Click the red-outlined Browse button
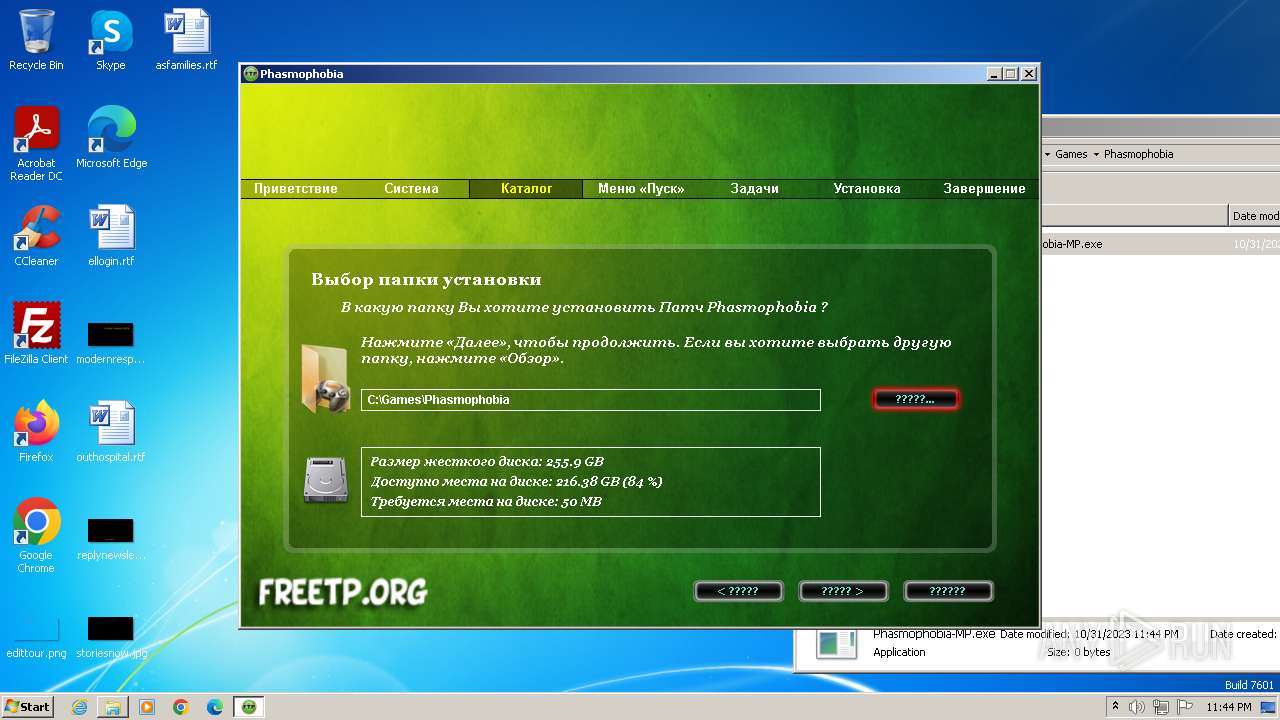Viewport: 1280px width, 720px height. (x=915, y=399)
